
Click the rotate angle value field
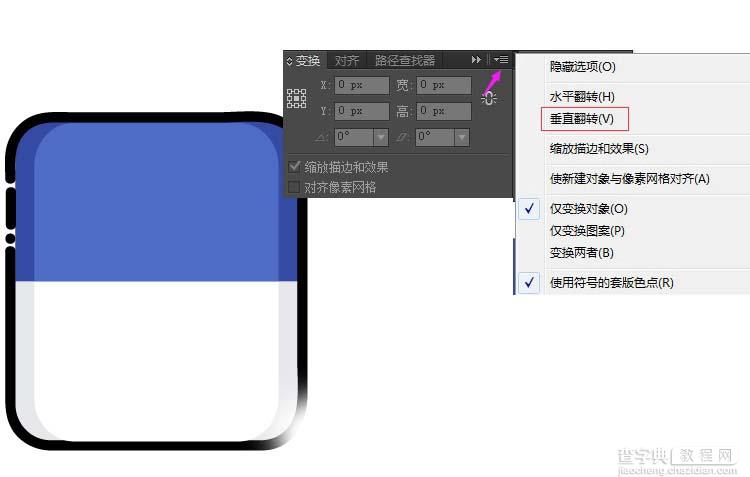(354, 137)
